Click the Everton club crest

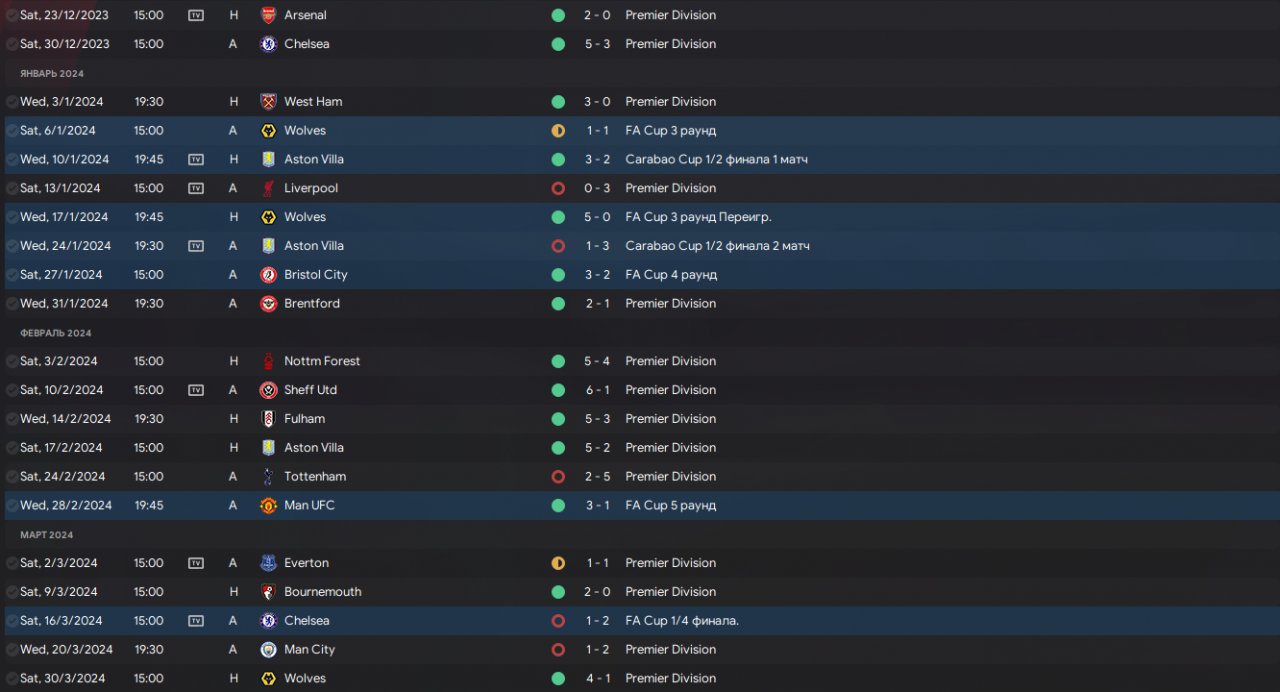click(x=268, y=563)
